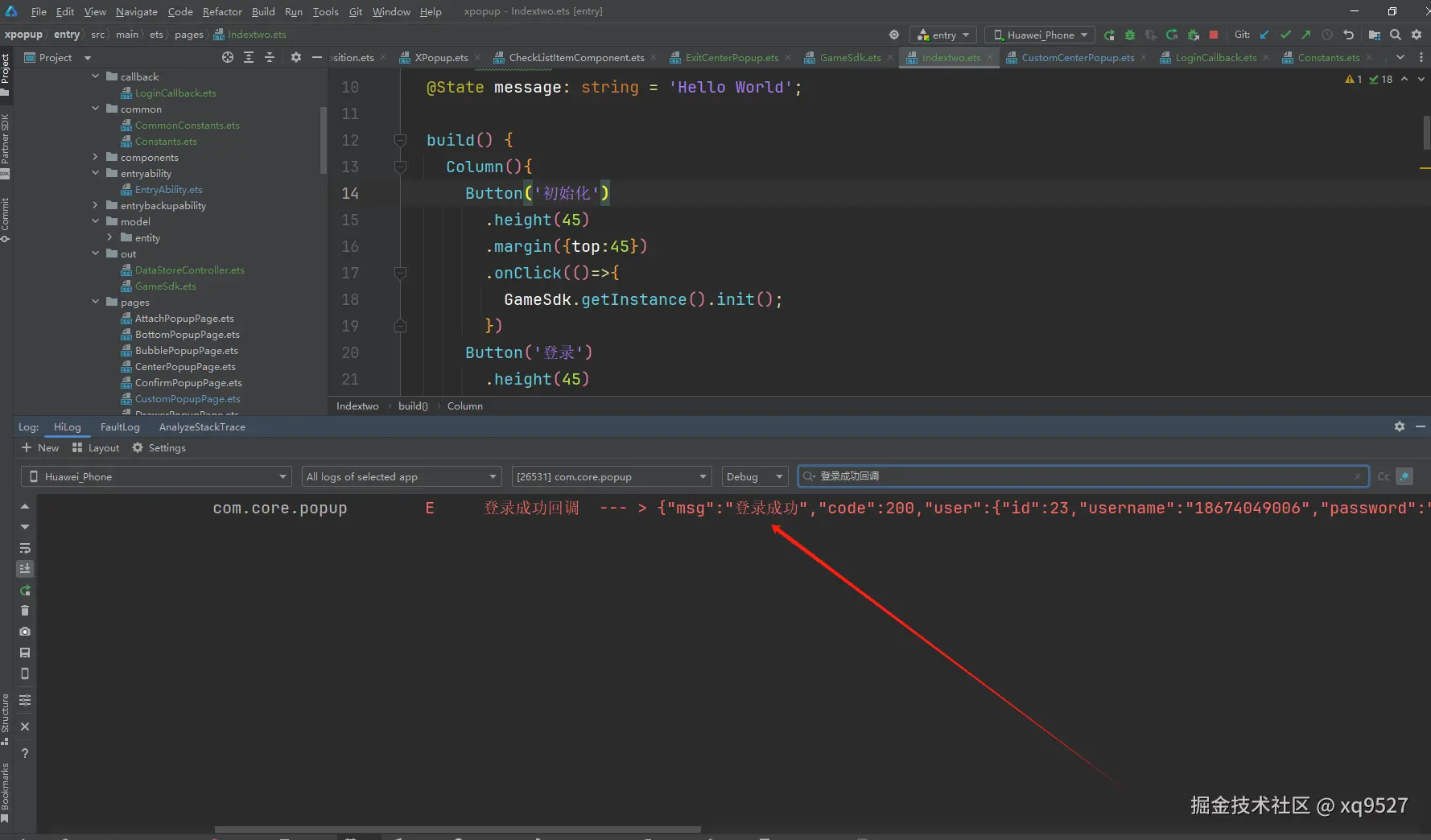This screenshot has width=1431, height=840.
Task: Toggle the regex filter button
Action: (1404, 476)
